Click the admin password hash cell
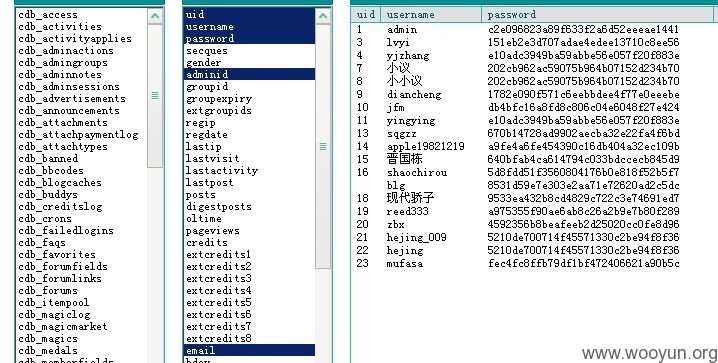This screenshot has height=363, width=718. (583, 30)
